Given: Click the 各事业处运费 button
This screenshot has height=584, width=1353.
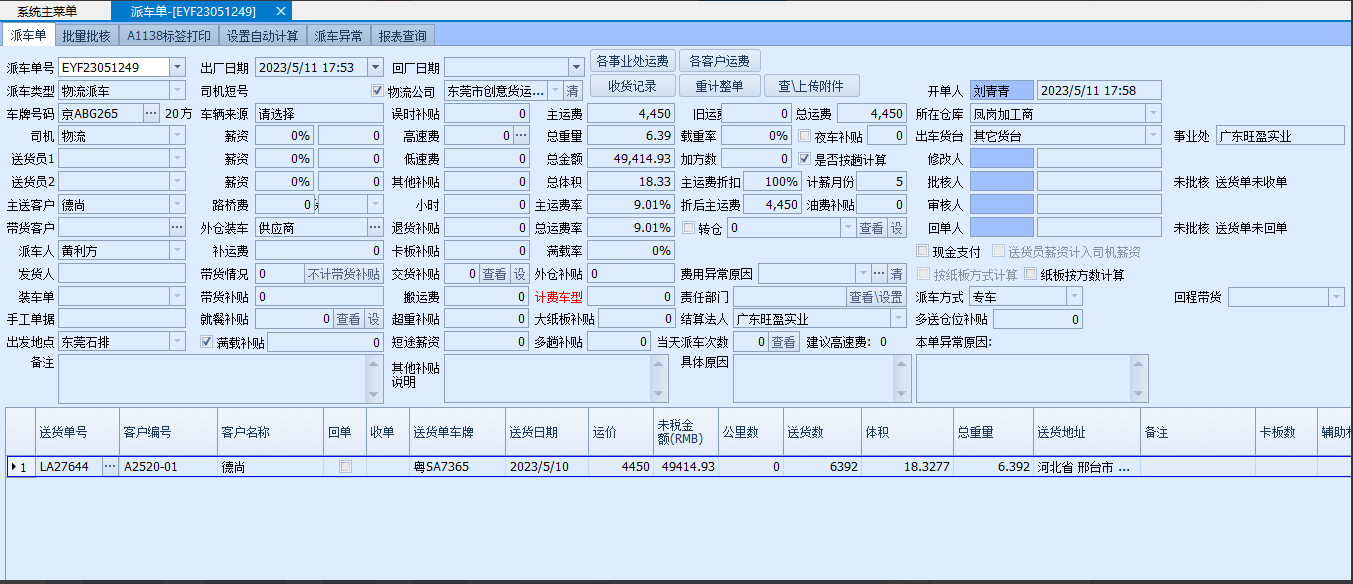Looking at the screenshot, I should pyautogui.click(x=633, y=61).
